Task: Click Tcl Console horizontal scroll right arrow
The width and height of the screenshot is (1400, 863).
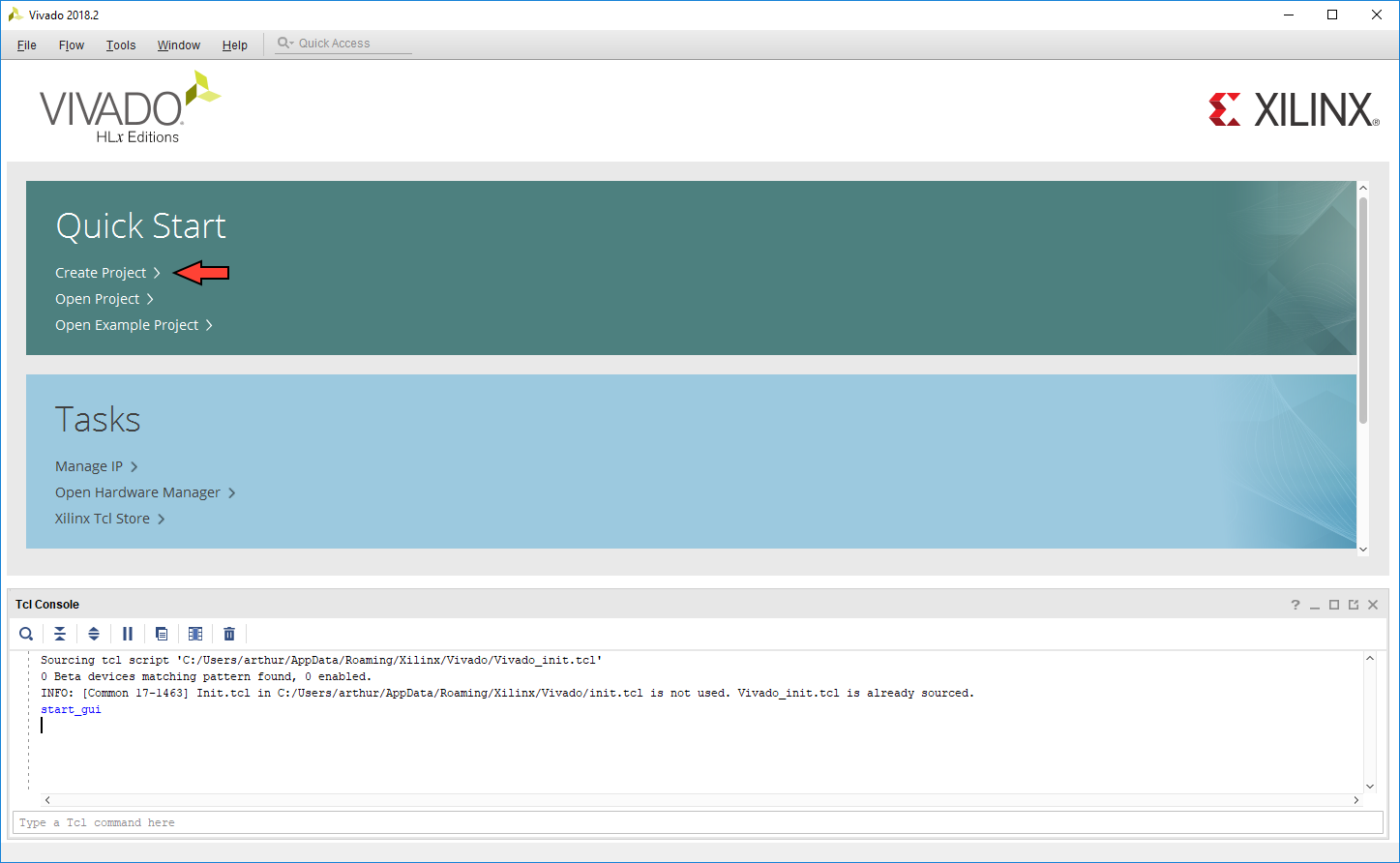Action: click(1355, 800)
